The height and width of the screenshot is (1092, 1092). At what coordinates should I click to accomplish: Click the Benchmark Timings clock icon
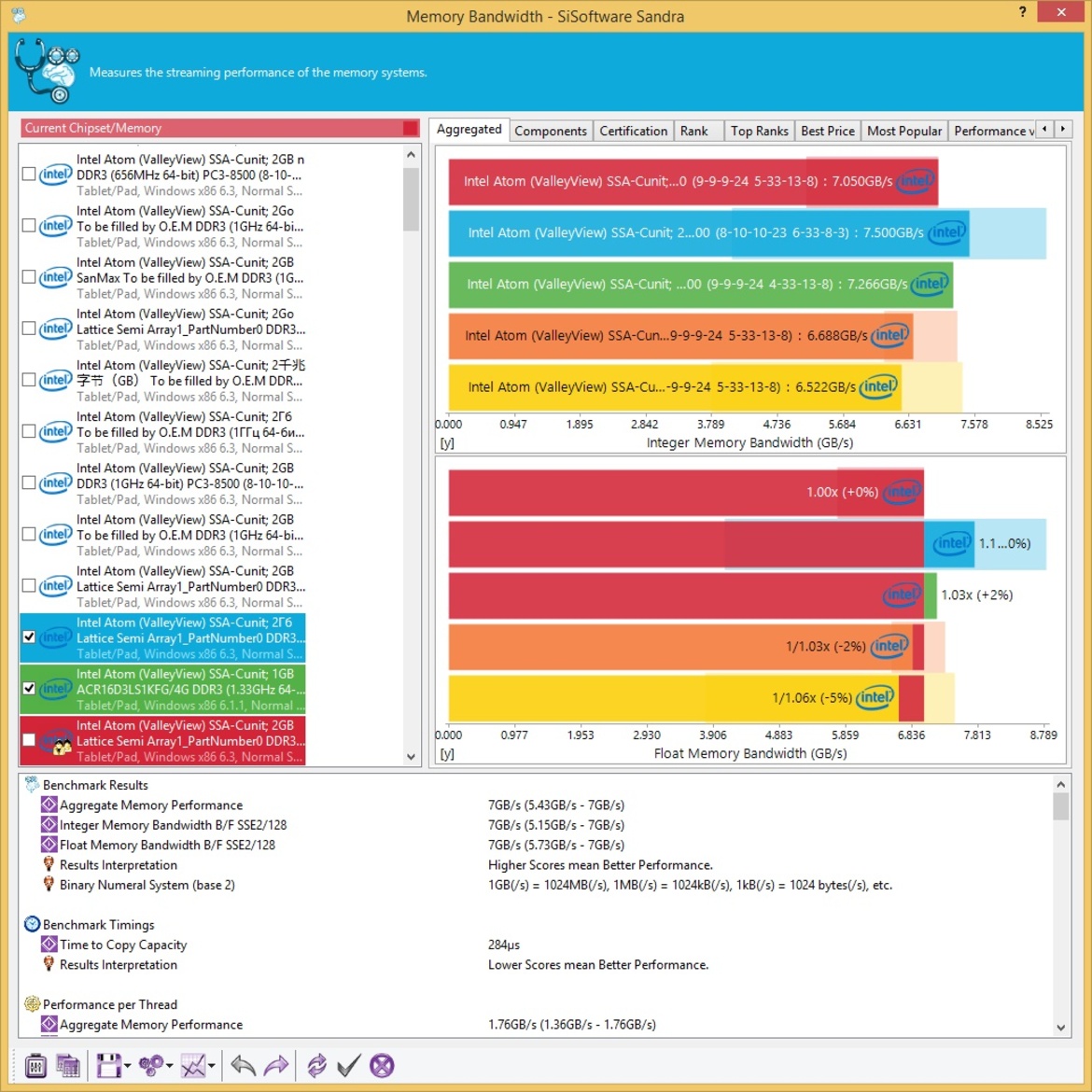[x=32, y=924]
